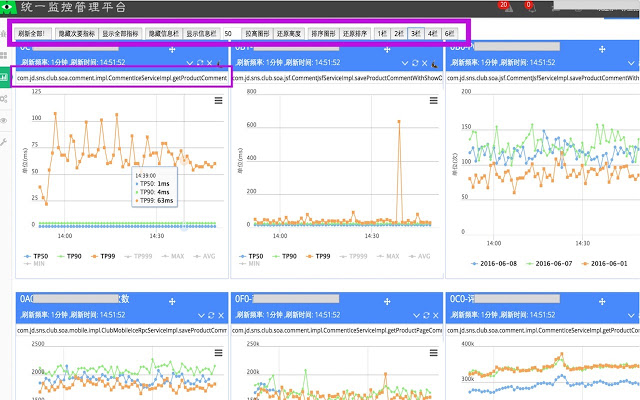The height and width of the screenshot is (400, 640).
Task: Open the eye icon in left sidebar
Action: 4,120
